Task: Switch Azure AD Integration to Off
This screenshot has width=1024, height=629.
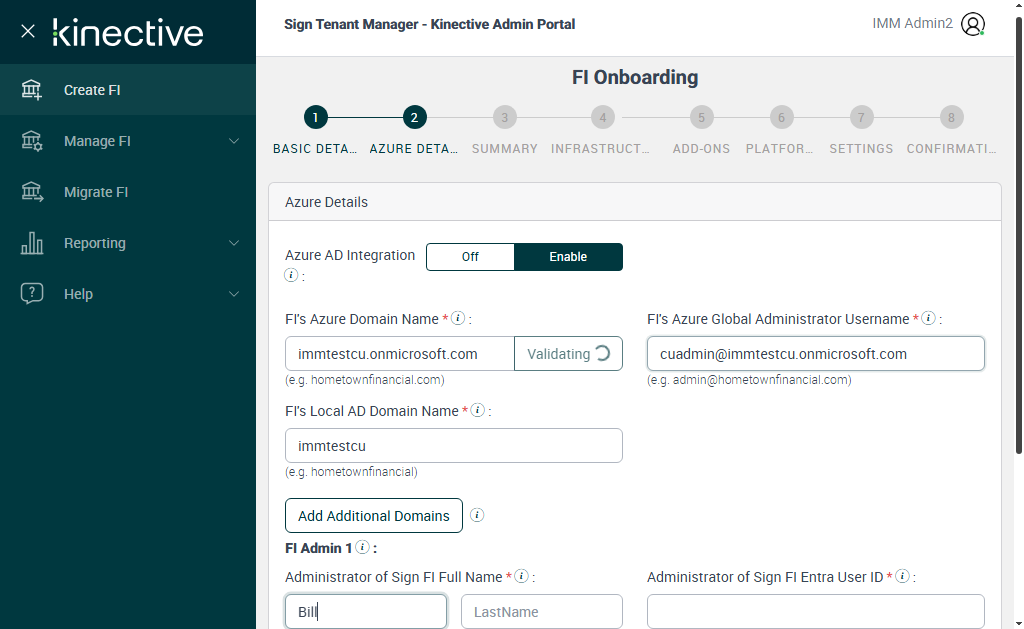Action: [x=470, y=257]
